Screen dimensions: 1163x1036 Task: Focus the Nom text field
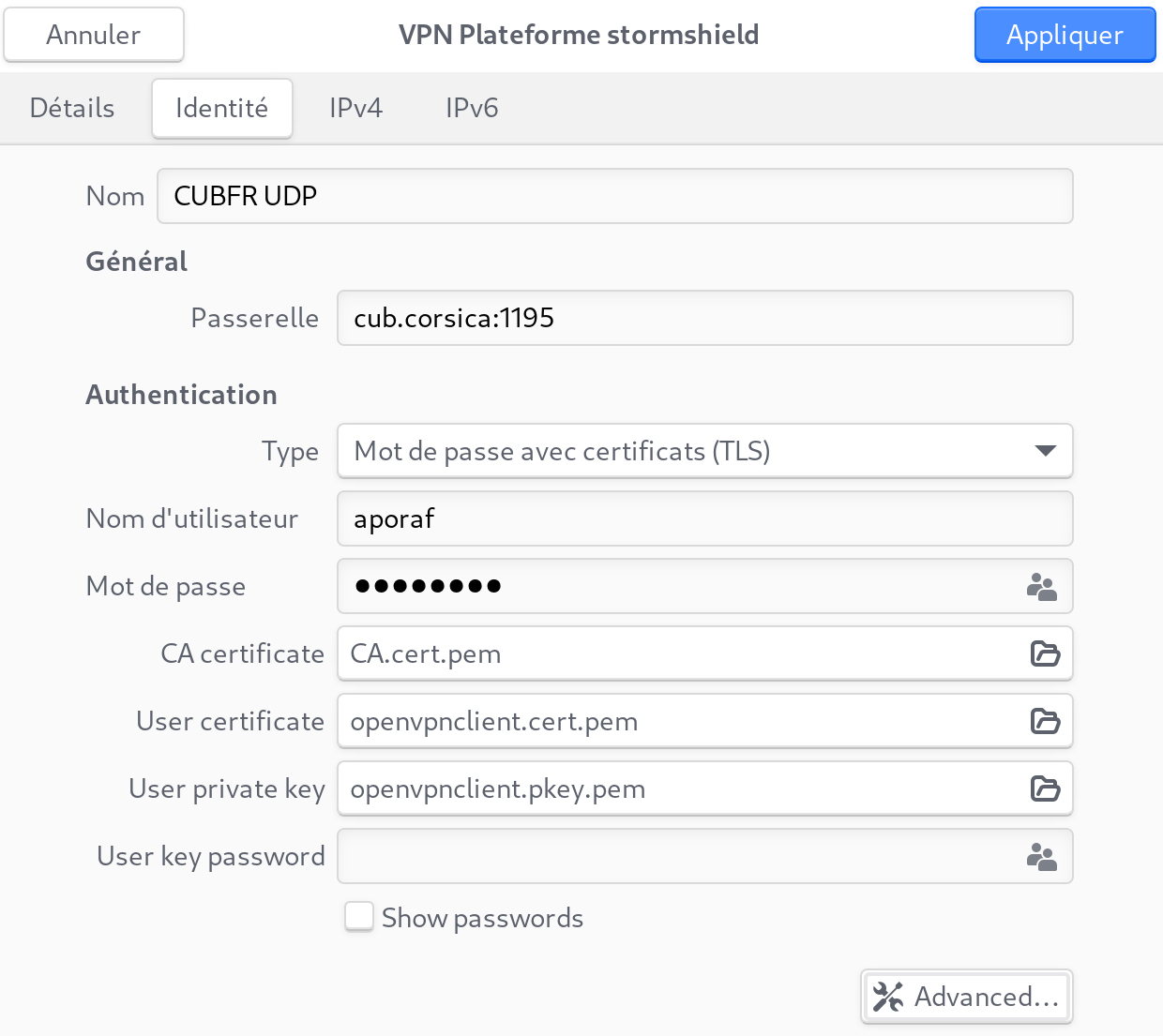pyautogui.click(x=614, y=196)
